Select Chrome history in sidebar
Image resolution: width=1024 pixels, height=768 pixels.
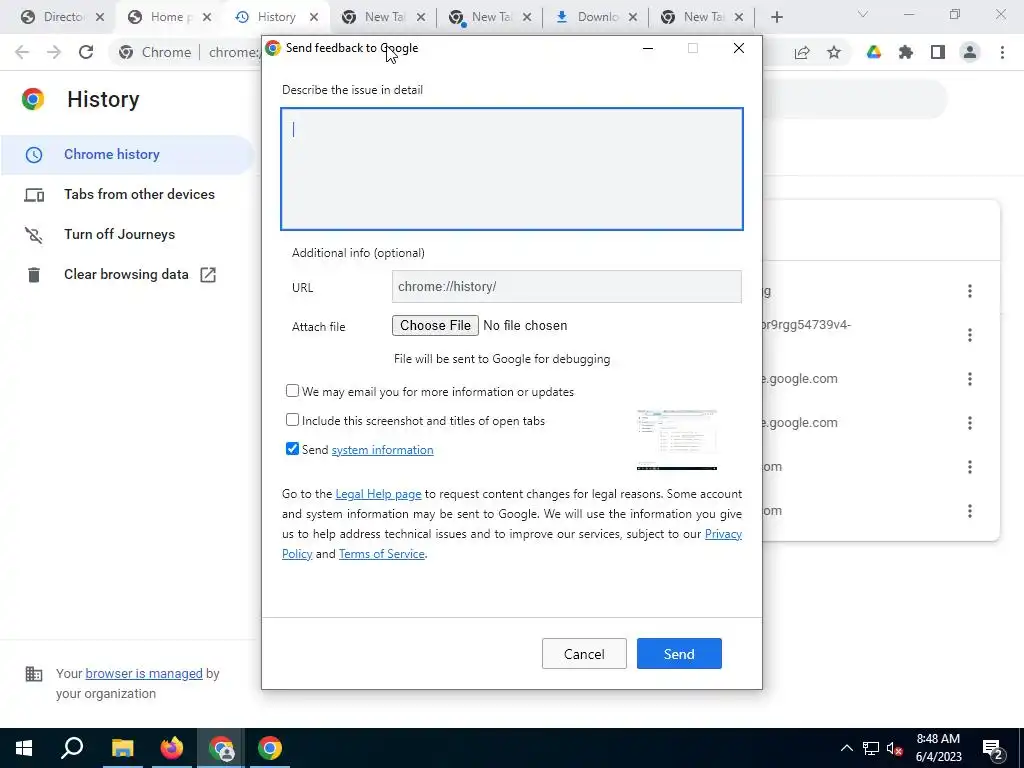127,155
